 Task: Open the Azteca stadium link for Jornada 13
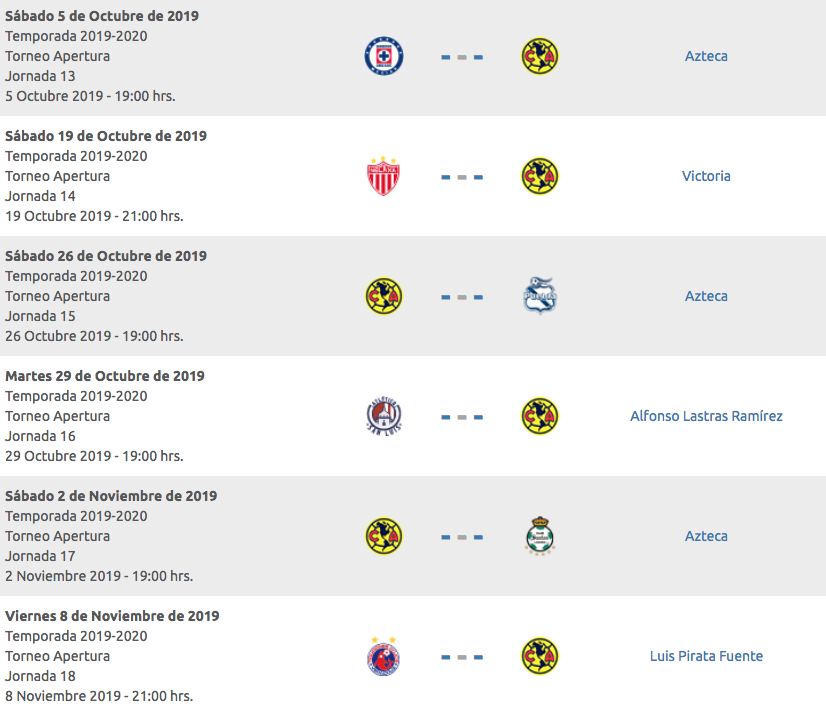coord(706,56)
